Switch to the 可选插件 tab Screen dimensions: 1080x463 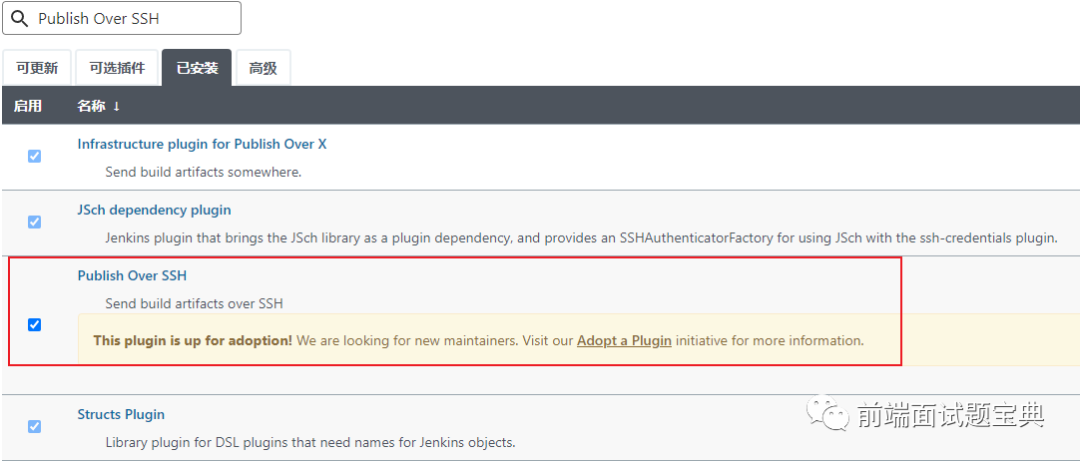tap(117, 68)
